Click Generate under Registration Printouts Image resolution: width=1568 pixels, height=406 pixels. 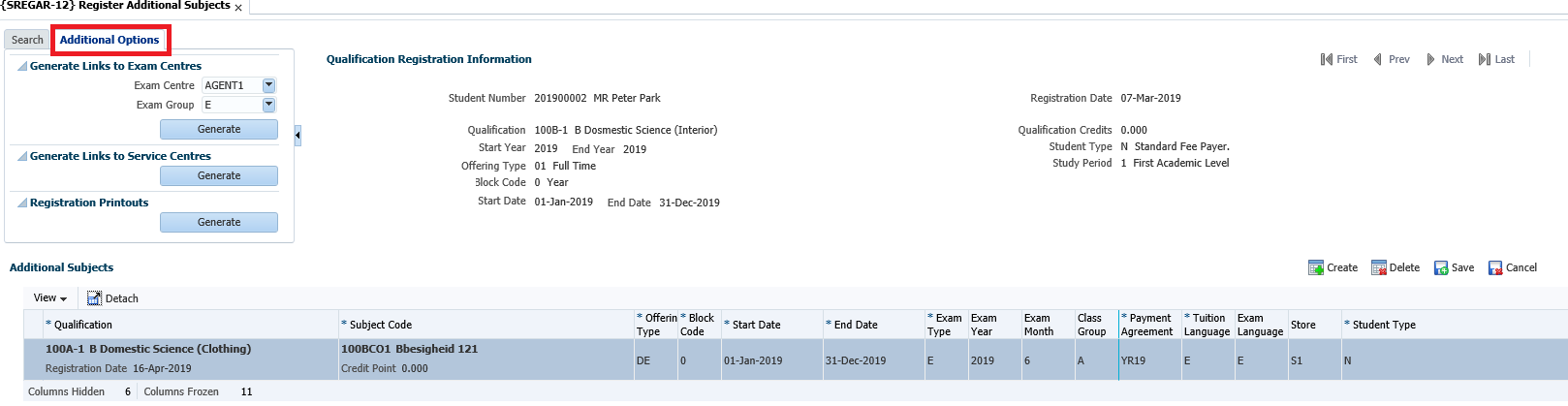coord(219,222)
